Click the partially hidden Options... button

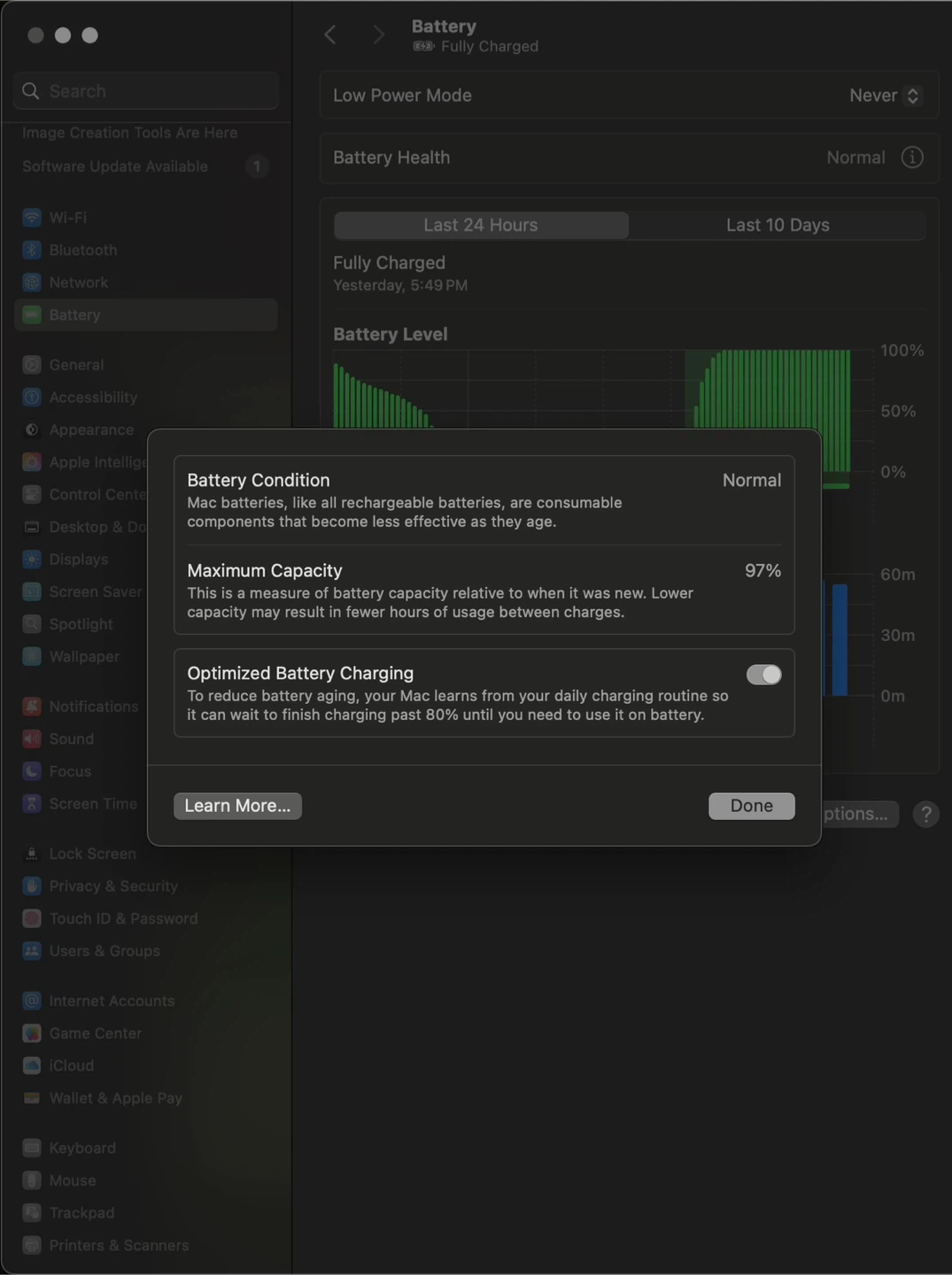pyautogui.click(x=859, y=814)
